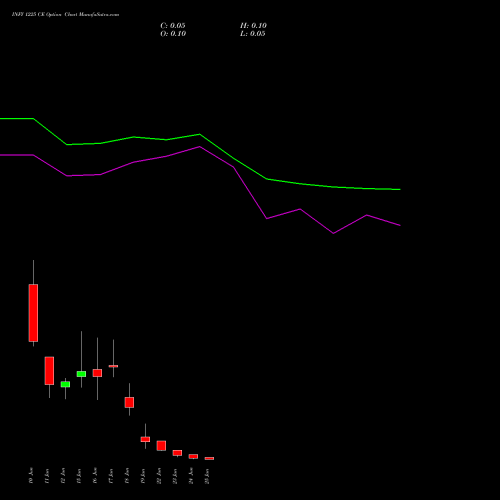This screenshot has width=500, height=500.
Task: Select the red candle for 24 Jun
Action: tap(193, 456)
